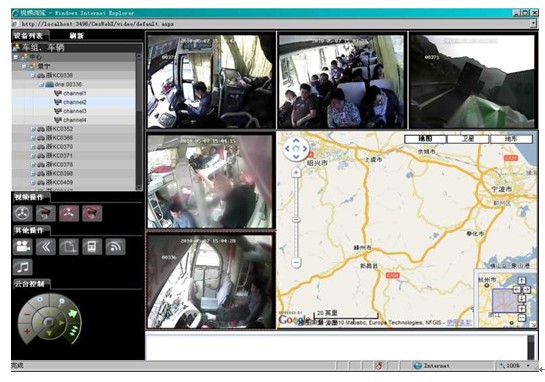
Task: Click the first video operation wheel icon
Action: click(x=23, y=213)
